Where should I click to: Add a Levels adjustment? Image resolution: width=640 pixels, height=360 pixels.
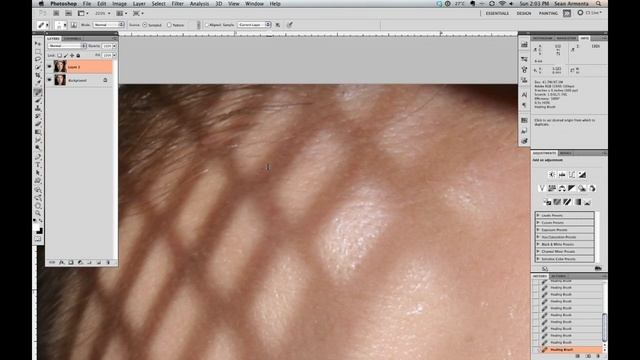point(562,175)
